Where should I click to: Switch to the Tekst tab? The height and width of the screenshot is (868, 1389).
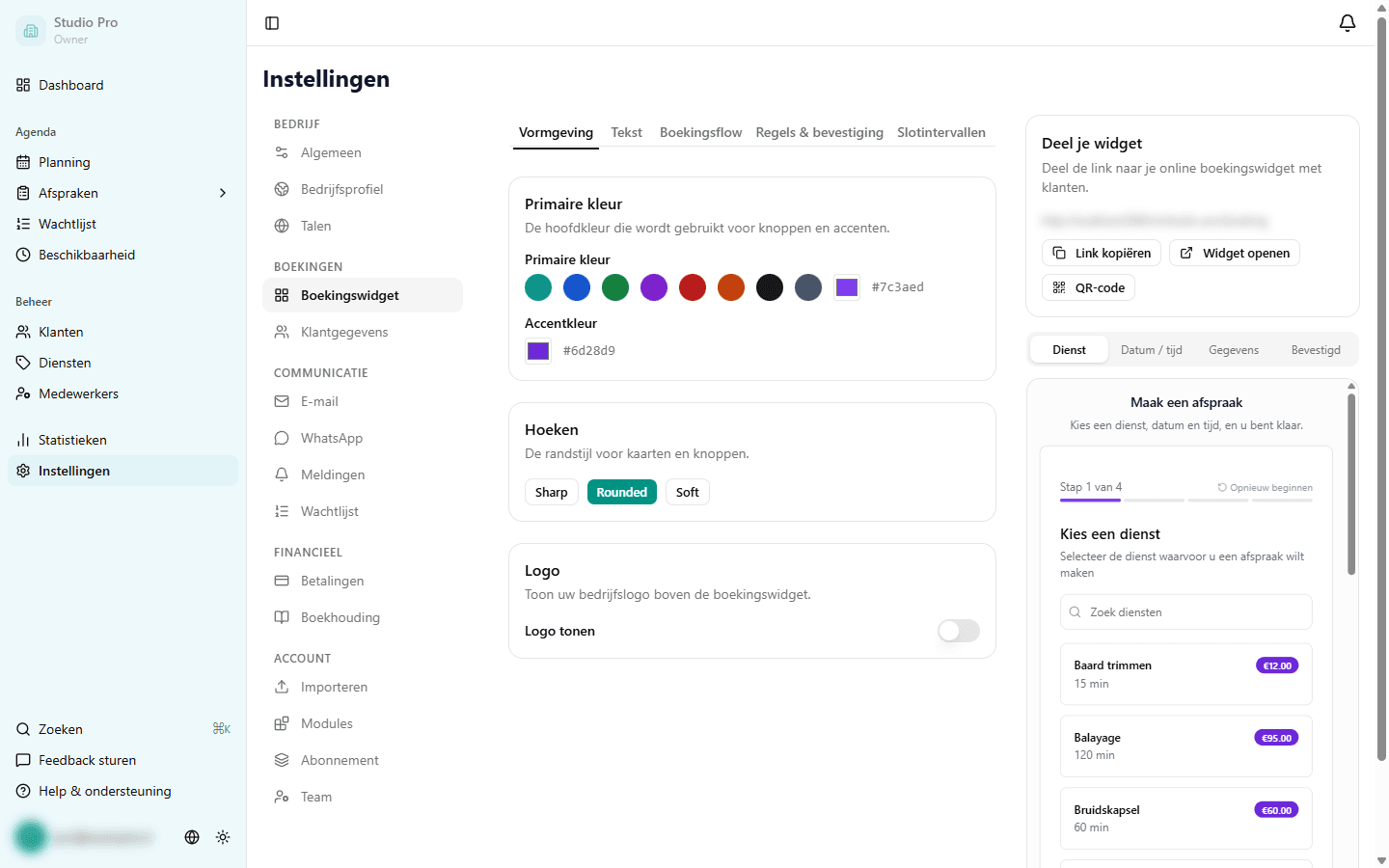(x=627, y=133)
